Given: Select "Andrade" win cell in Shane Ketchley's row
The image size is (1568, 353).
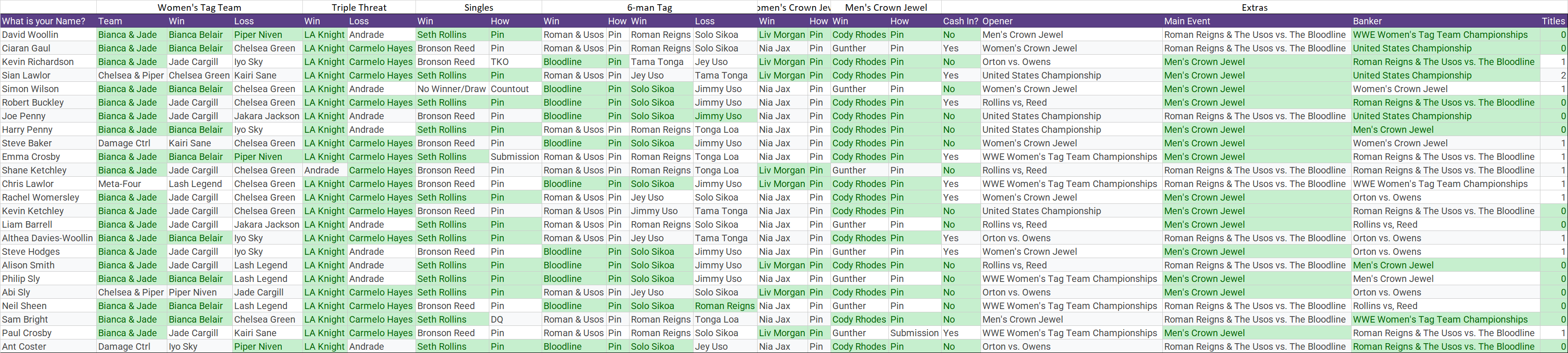Looking at the screenshot, I should [x=322, y=170].
